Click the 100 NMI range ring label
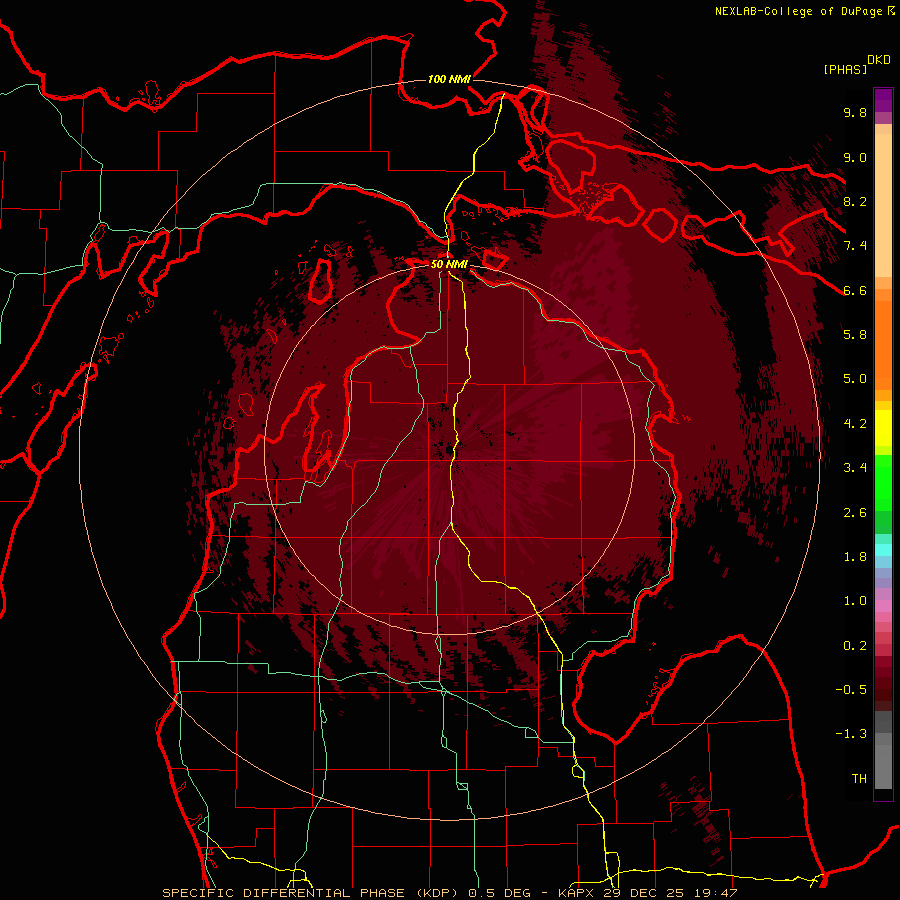Viewport: 900px width, 900px height. click(x=449, y=79)
